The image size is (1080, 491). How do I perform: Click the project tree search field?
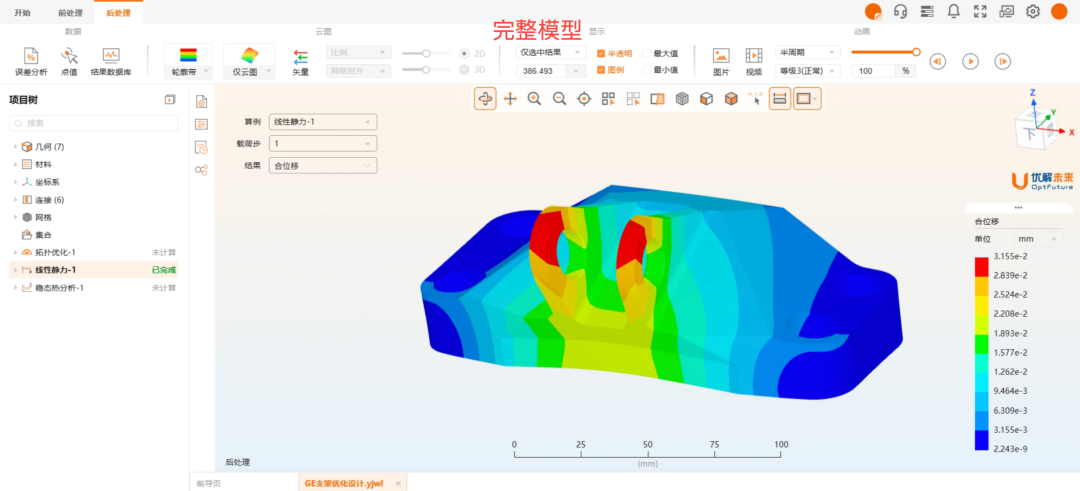[x=95, y=123]
